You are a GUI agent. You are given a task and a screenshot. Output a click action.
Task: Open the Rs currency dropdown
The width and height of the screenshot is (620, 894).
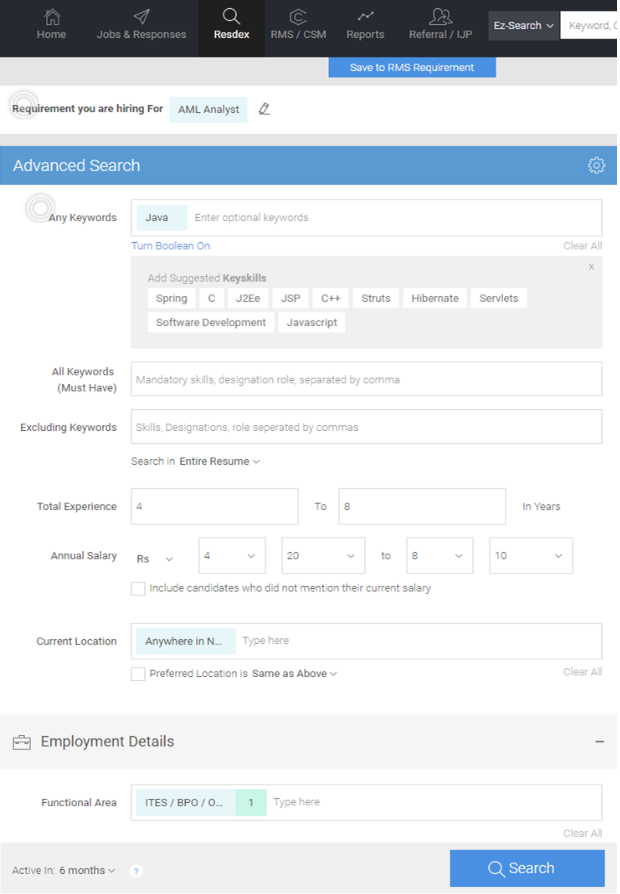pyautogui.click(x=155, y=559)
